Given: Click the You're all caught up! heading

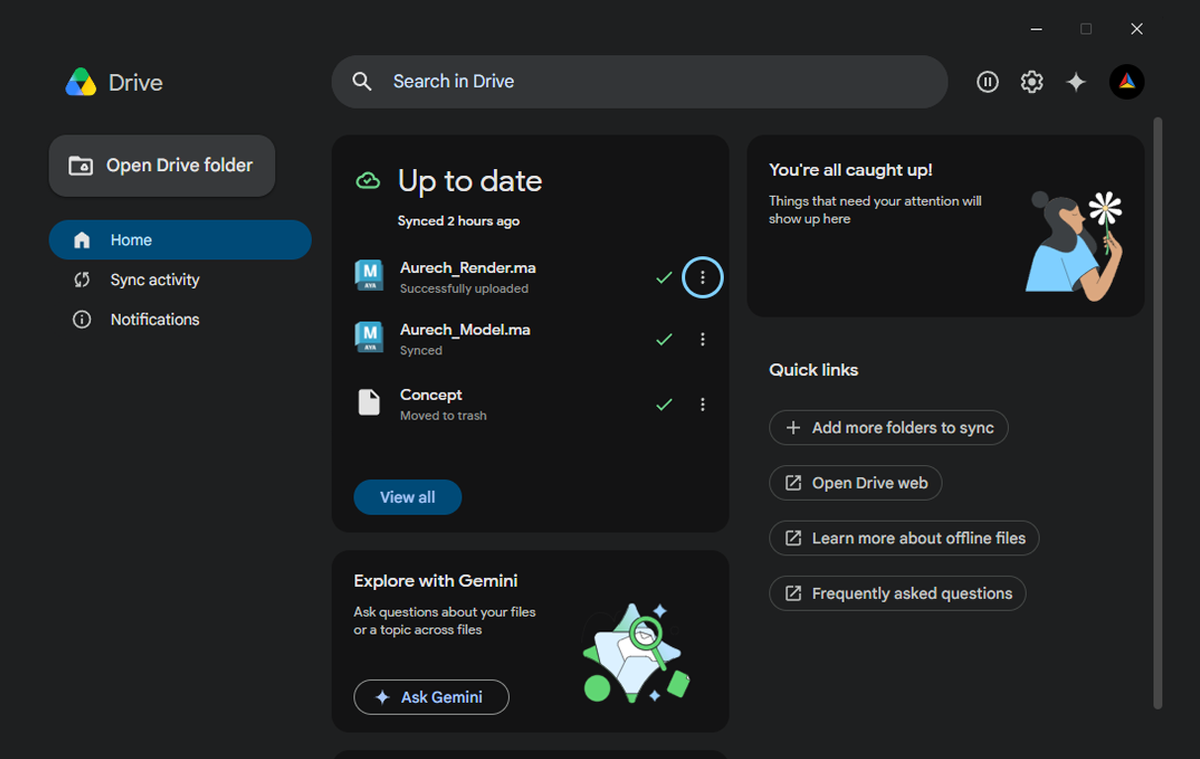Looking at the screenshot, I should [x=851, y=171].
